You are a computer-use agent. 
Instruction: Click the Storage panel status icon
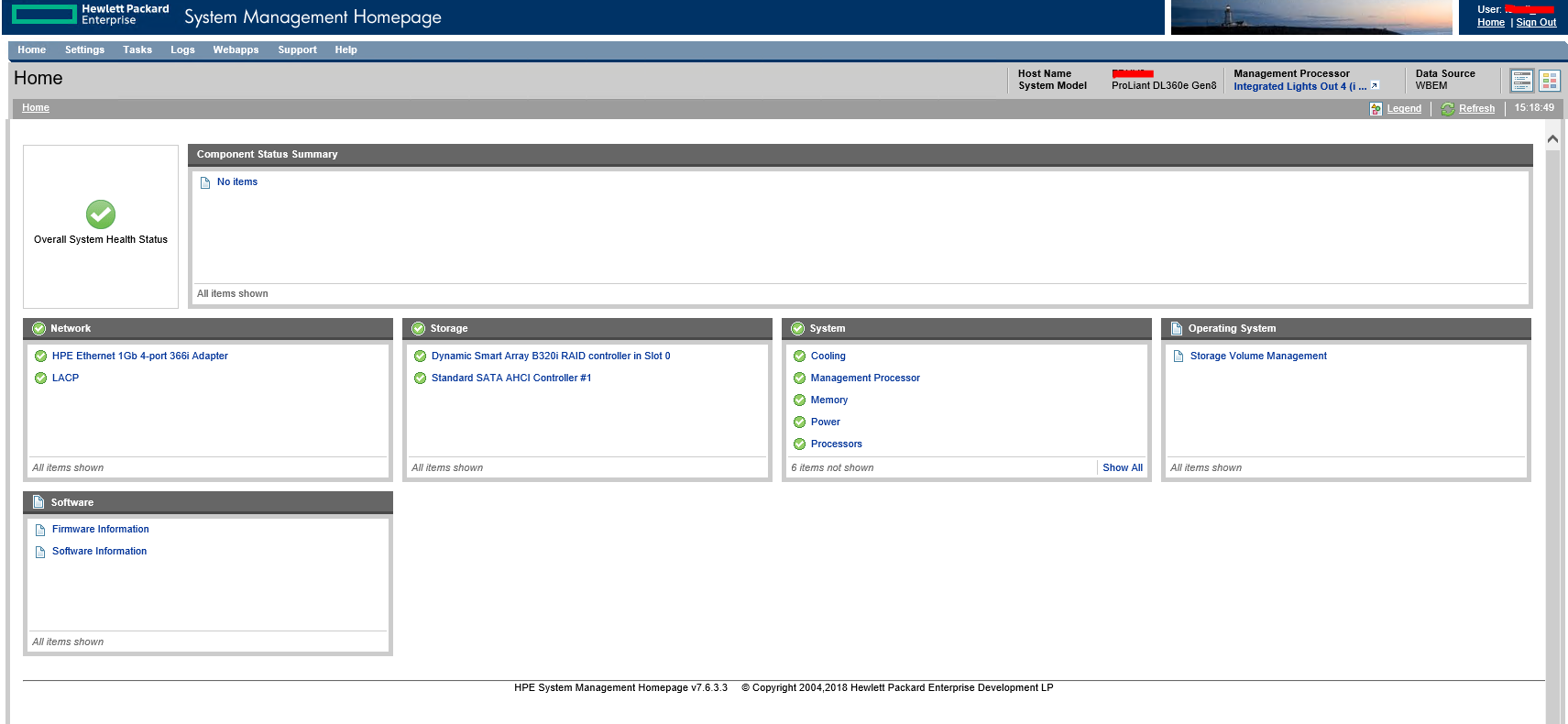point(418,328)
